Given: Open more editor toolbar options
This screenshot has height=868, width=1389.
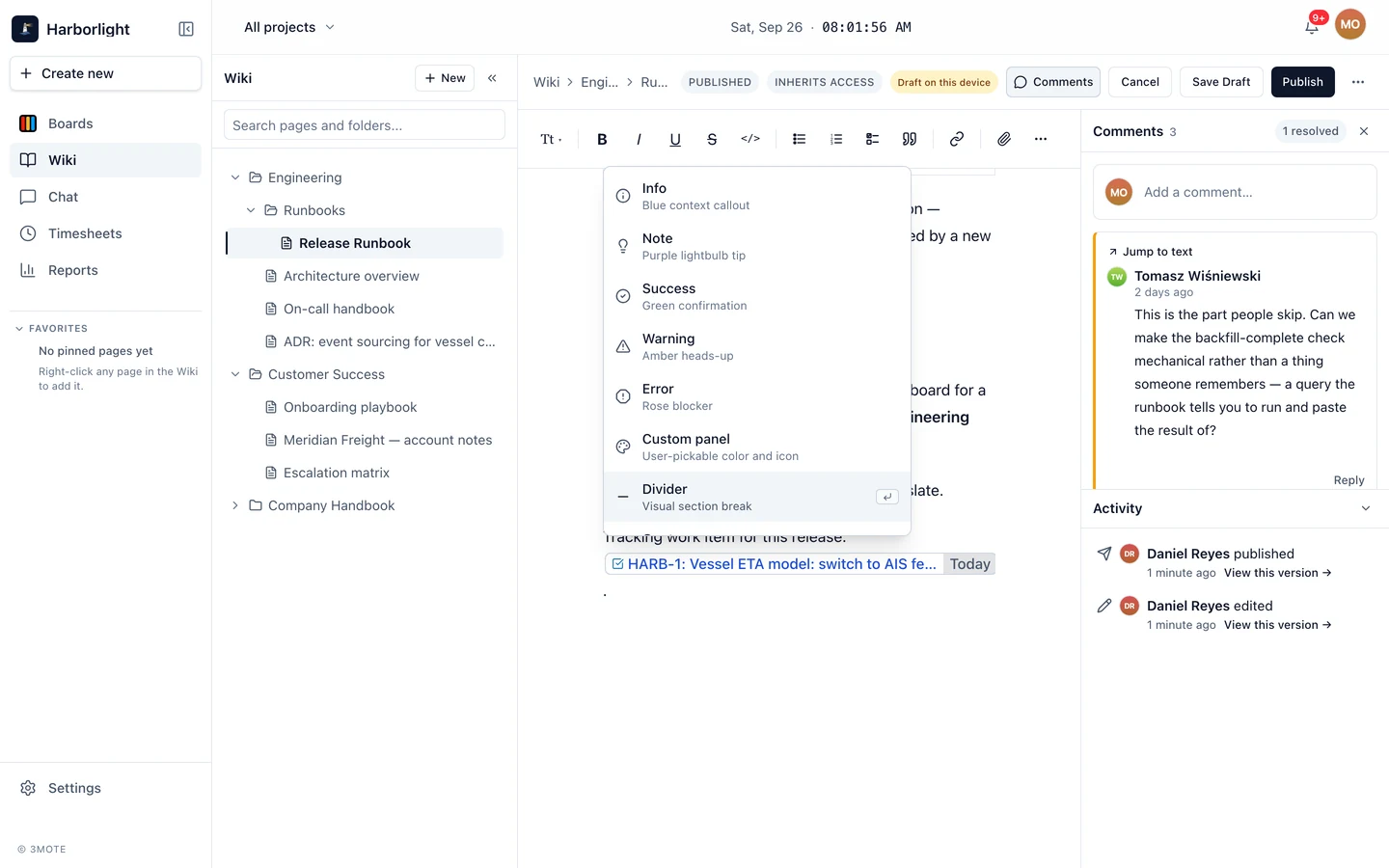Looking at the screenshot, I should coord(1041,139).
